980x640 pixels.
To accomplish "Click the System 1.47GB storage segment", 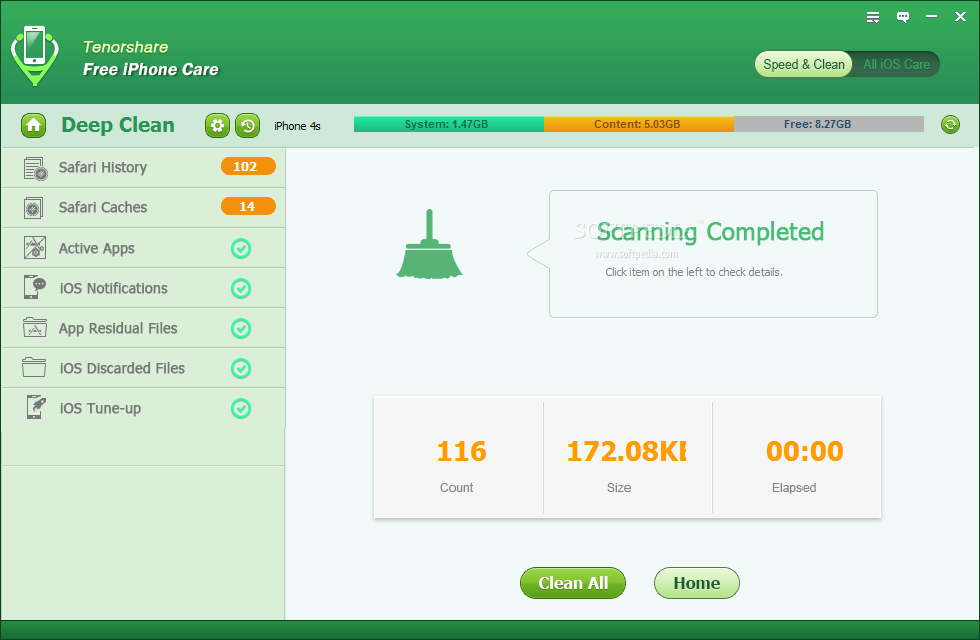I will [x=449, y=124].
